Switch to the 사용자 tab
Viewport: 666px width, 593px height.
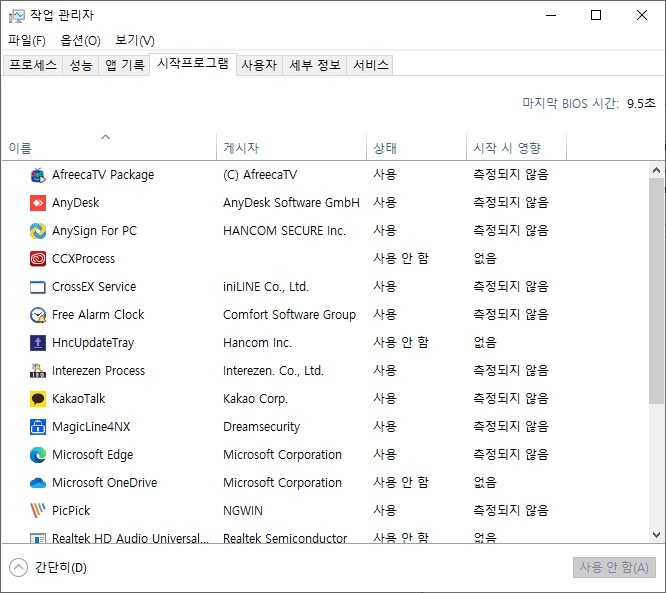tap(259, 65)
